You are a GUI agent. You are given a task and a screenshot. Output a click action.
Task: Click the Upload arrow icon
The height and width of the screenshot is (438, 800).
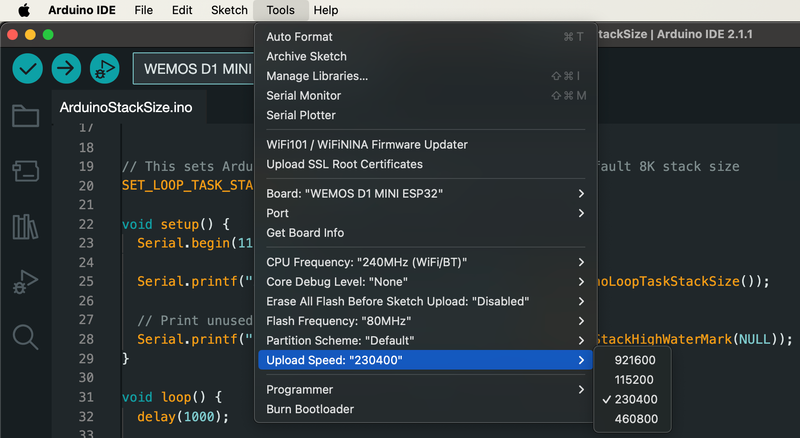66,68
